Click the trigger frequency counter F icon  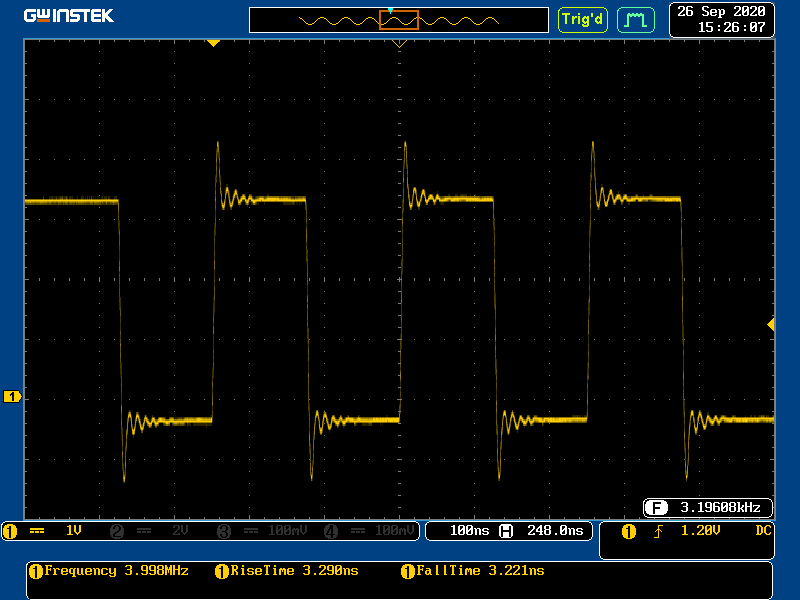coord(656,506)
